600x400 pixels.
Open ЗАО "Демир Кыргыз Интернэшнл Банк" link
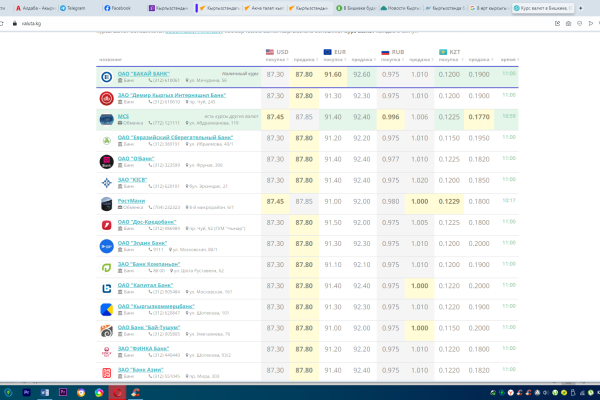(x=172, y=95)
